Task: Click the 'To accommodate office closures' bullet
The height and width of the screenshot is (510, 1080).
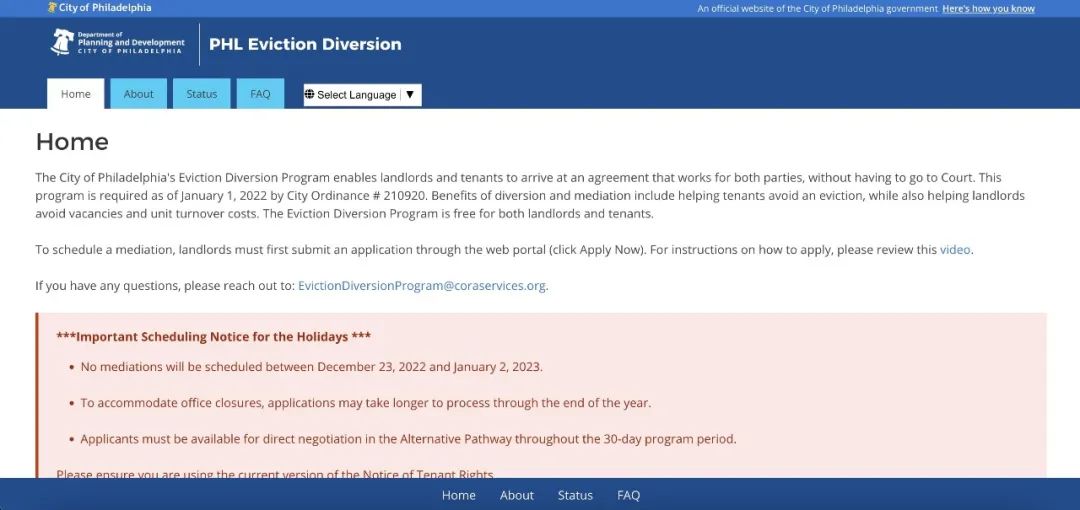Action: [366, 402]
